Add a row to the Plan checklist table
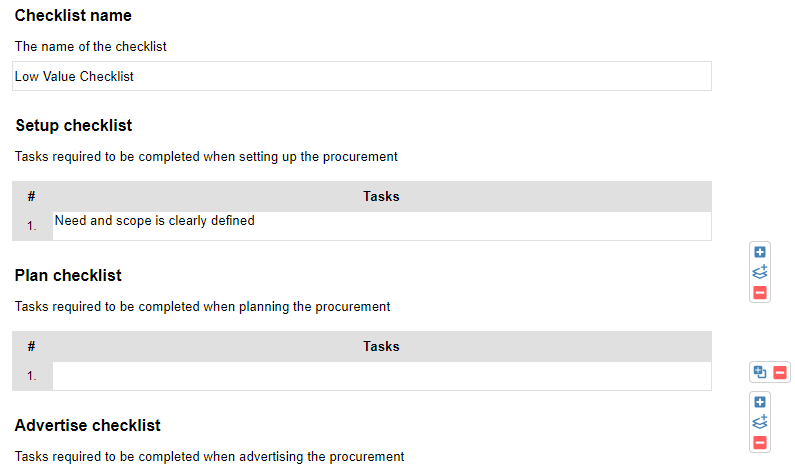795x471 pixels. pos(760,402)
